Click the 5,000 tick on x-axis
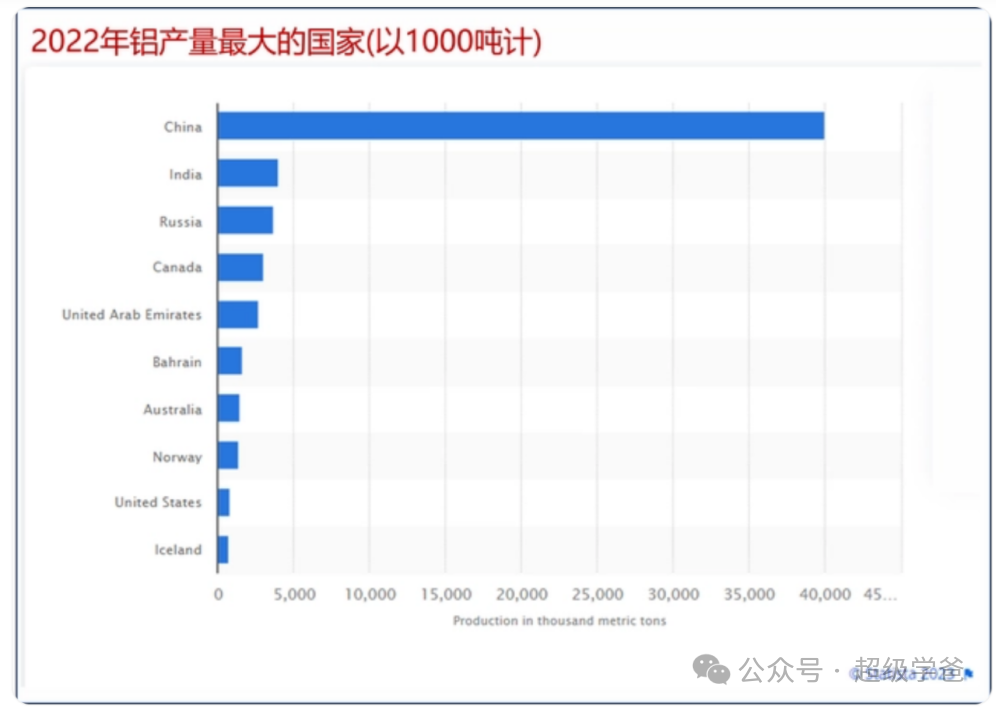This screenshot has height=710, width=996. pyautogui.click(x=294, y=595)
